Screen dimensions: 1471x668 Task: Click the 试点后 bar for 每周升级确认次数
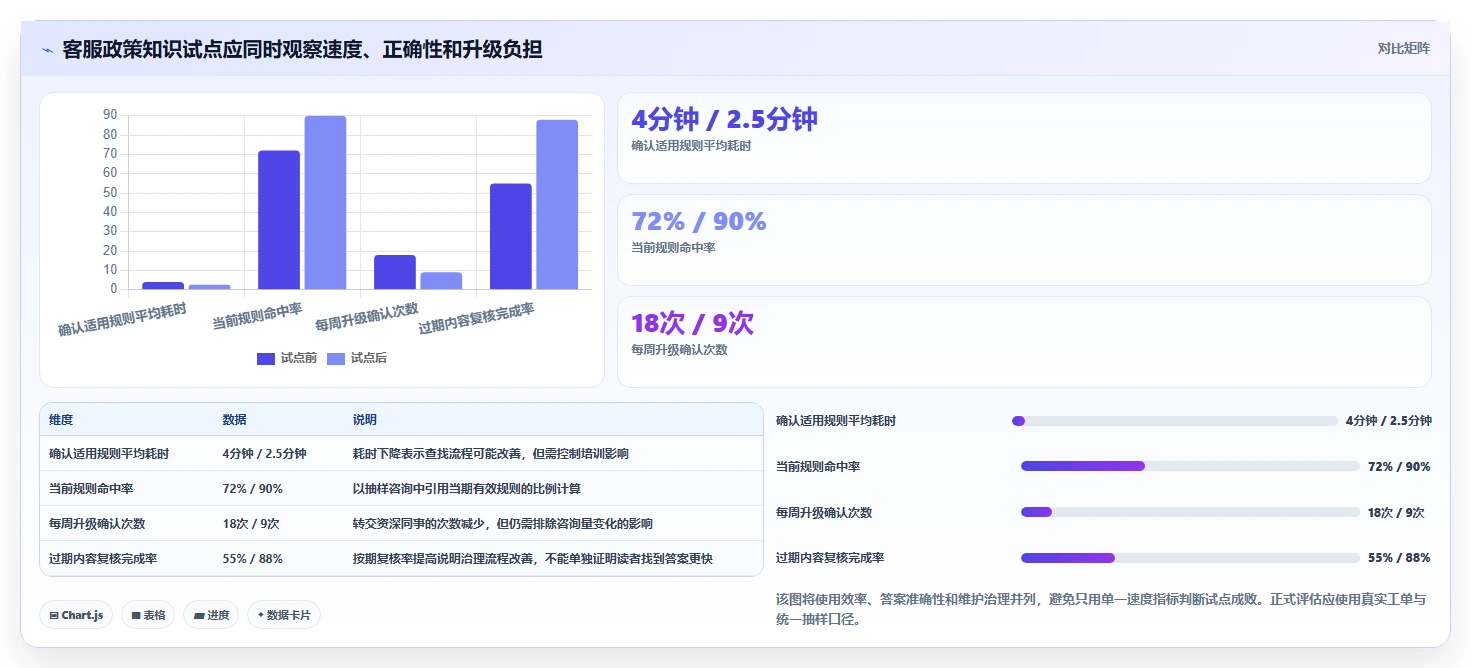point(441,281)
